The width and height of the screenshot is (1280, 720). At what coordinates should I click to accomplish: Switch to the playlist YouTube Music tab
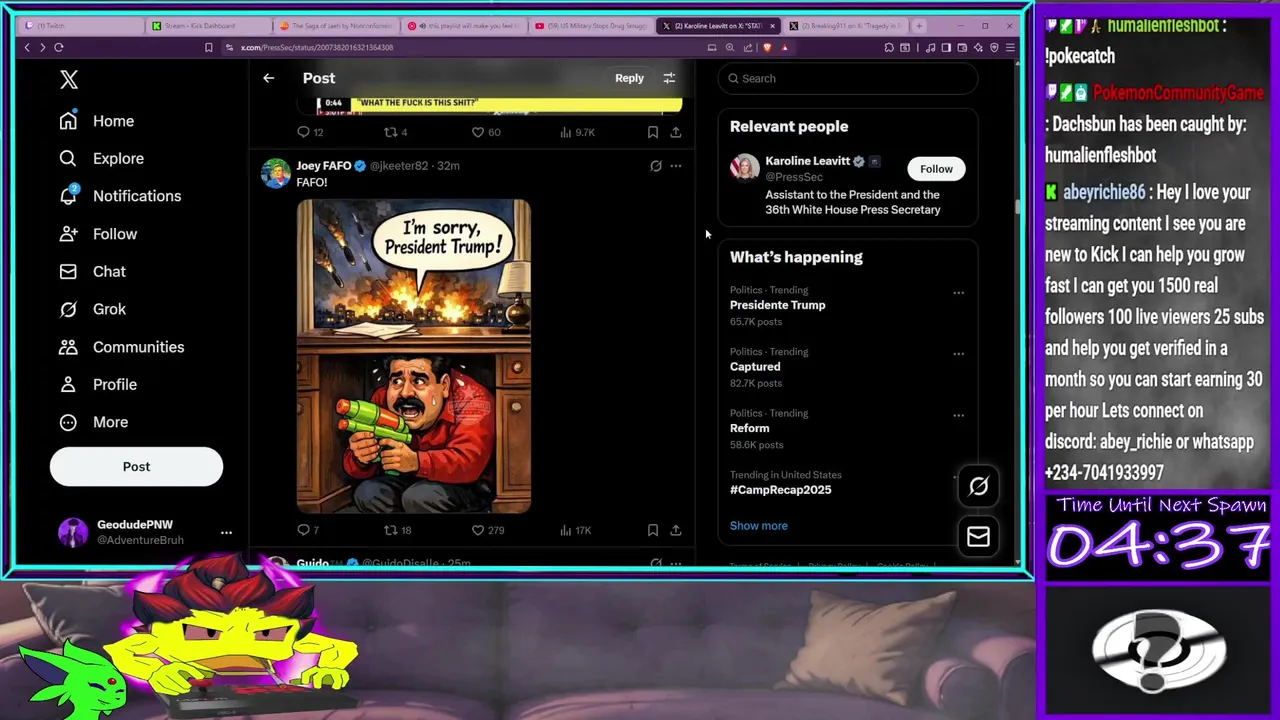pyautogui.click(x=462, y=26)
